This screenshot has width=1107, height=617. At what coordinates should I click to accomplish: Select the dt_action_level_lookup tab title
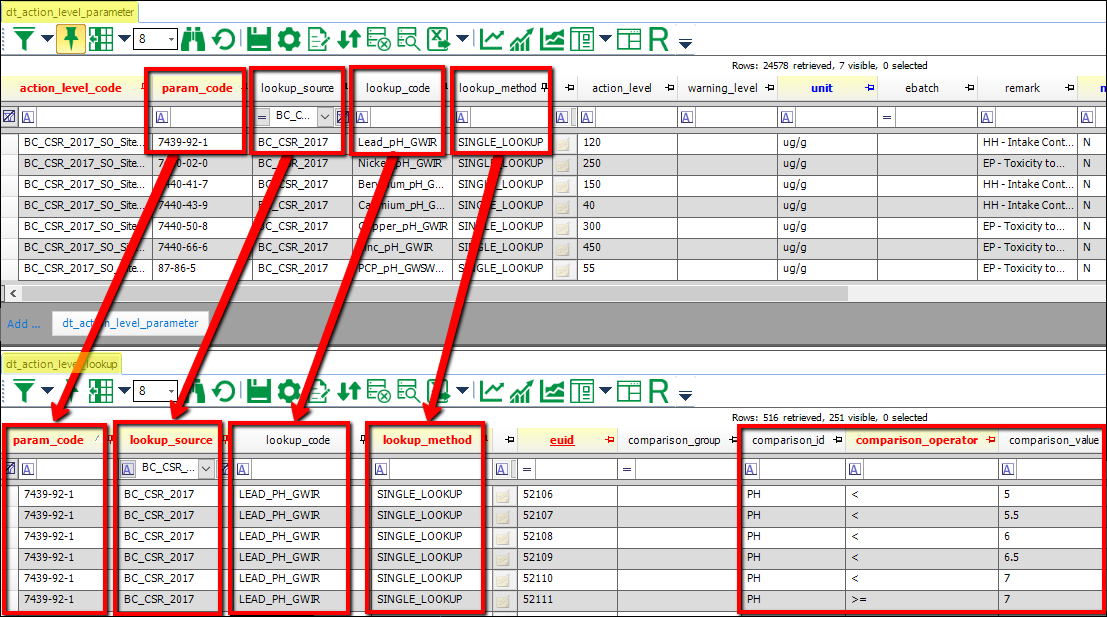pyautogui.click(x=62, y=363)
